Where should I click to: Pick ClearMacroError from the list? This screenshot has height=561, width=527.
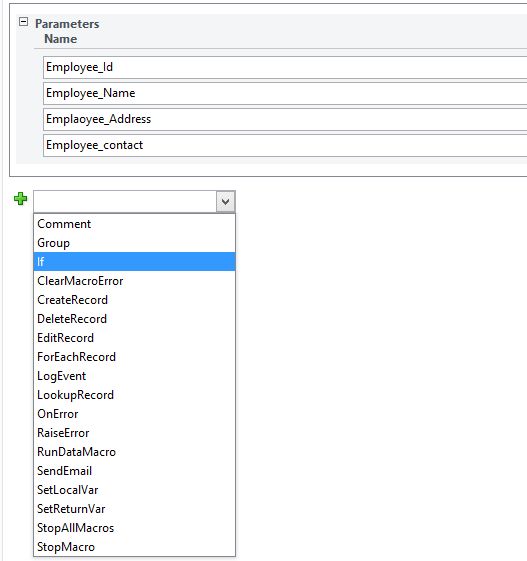[135, 281]
